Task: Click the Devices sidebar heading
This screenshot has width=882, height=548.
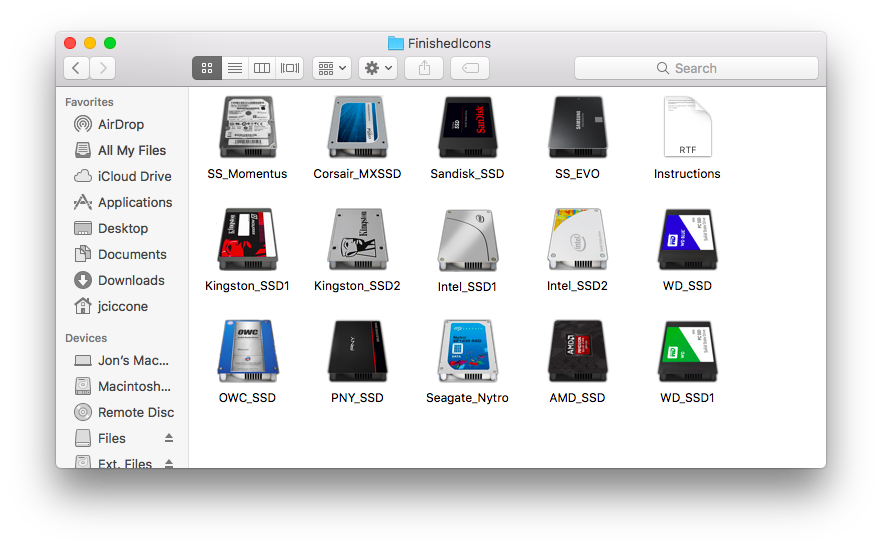Action: tap(86, 338)
